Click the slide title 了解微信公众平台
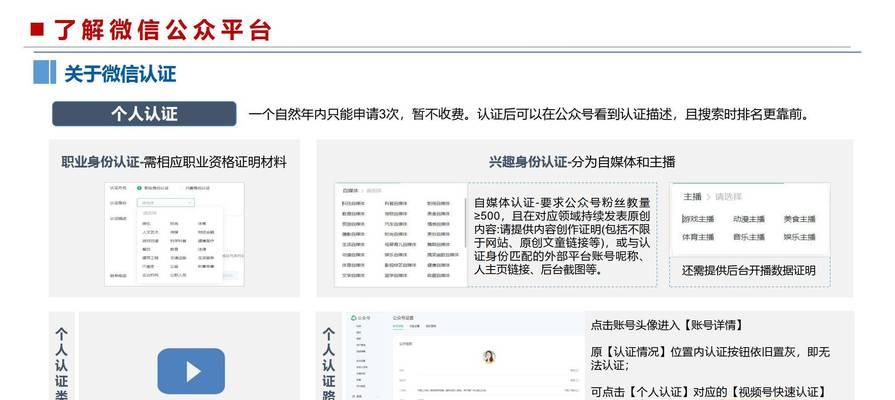Viewport: 895px width, 400px height. [163, 30]
